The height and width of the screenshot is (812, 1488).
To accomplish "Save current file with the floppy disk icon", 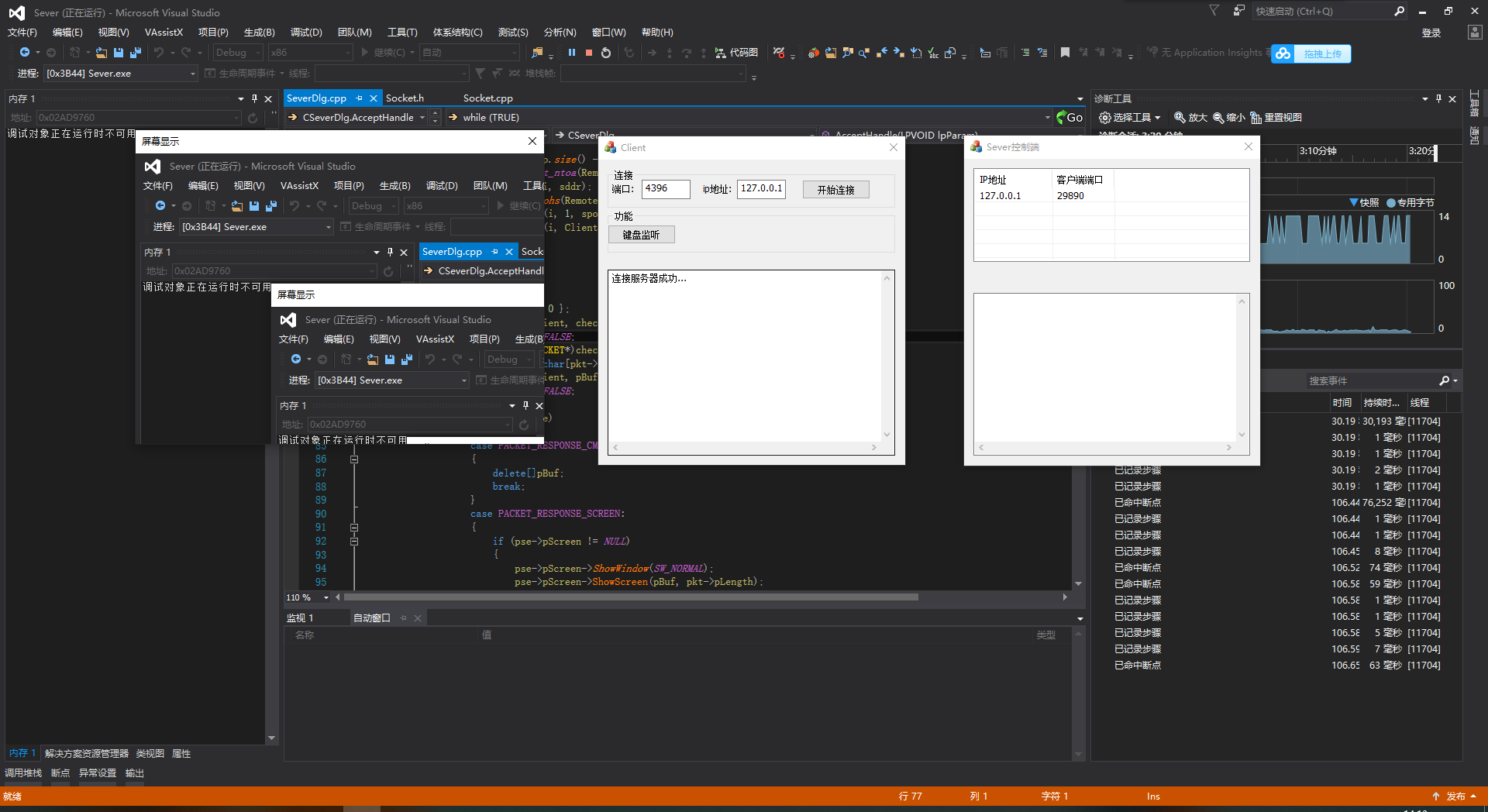I will point(119,52).
